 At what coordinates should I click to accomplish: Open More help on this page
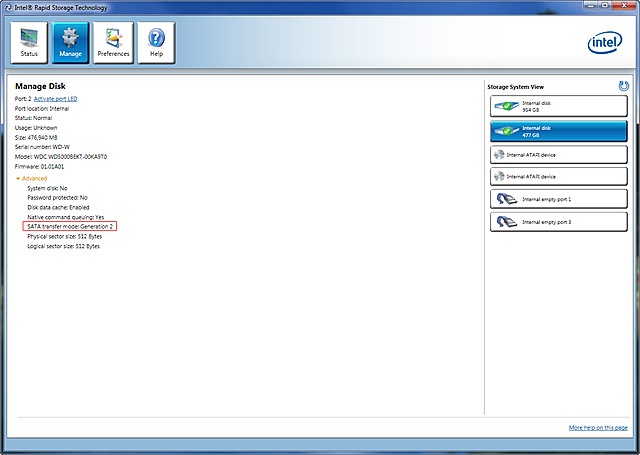(x=598, y=427)
